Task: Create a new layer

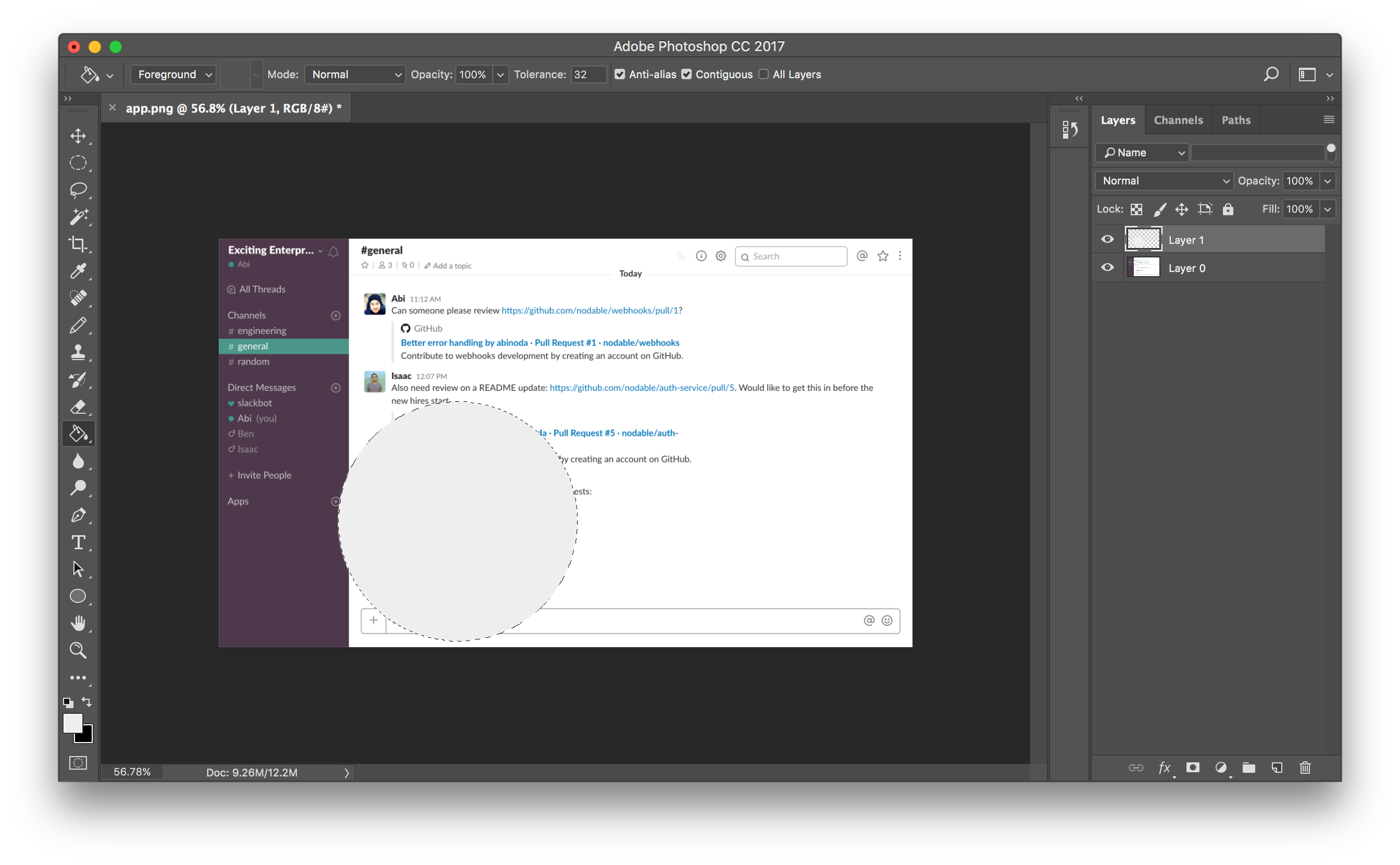Action: (x=1277, y=768)
